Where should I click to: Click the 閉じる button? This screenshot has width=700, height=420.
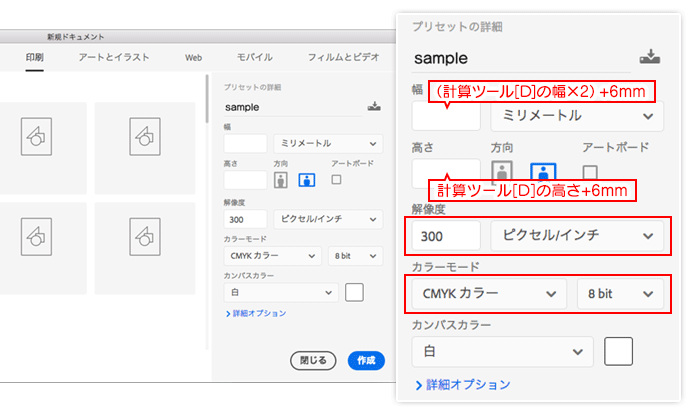click(x=313, y=360)
